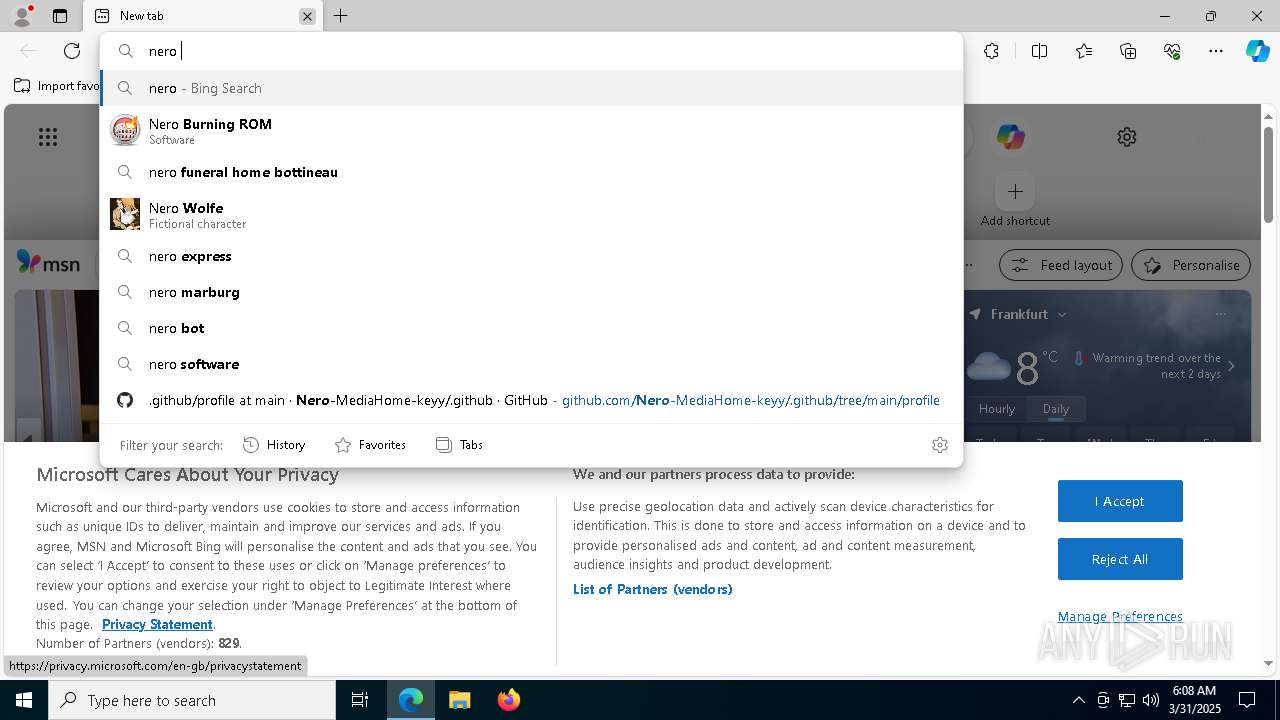
Task: Select the 'nero bot' suggestion
Action: point(531,328)
